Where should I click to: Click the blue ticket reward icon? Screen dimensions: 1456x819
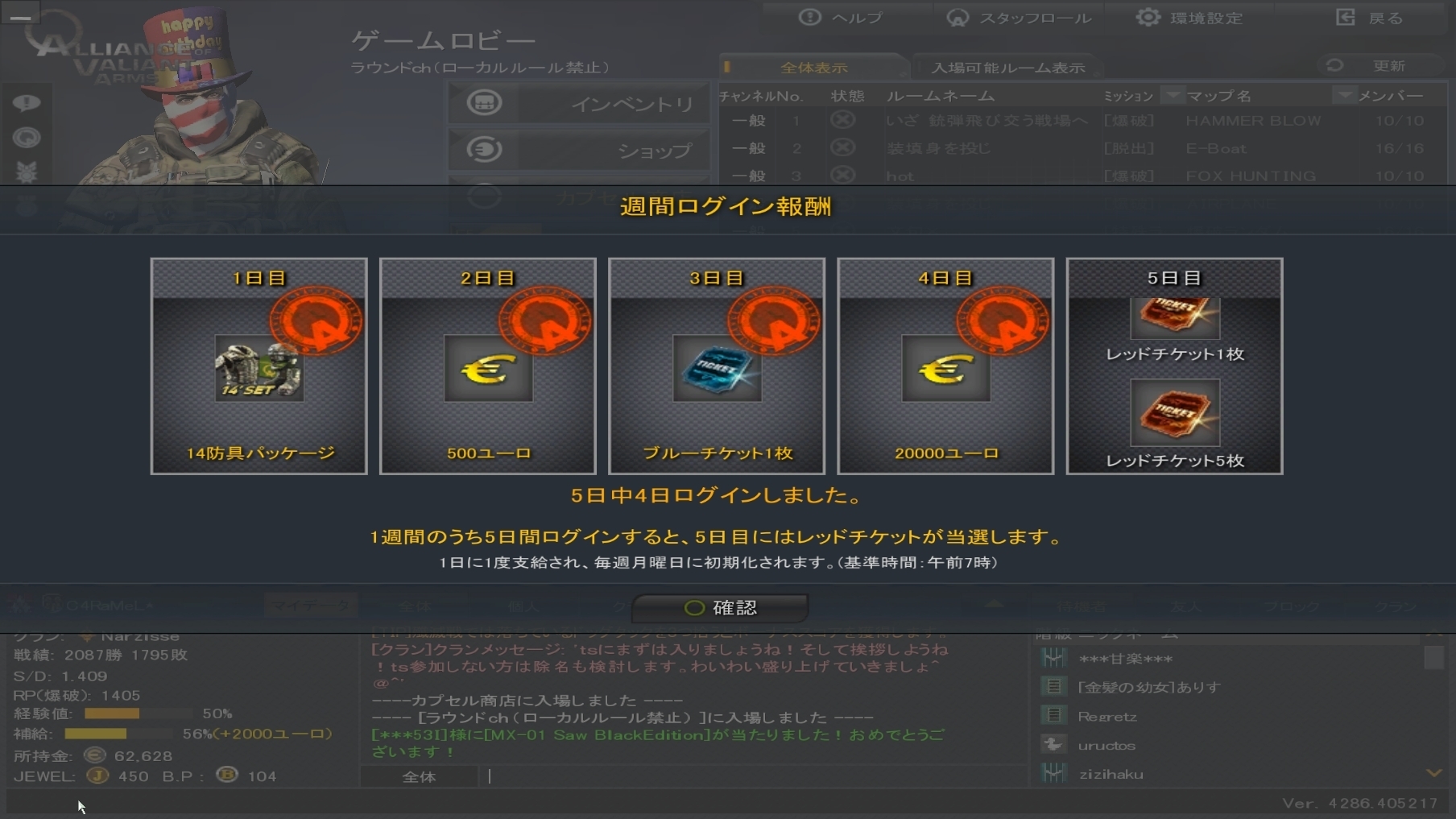(x=717, y=369)
